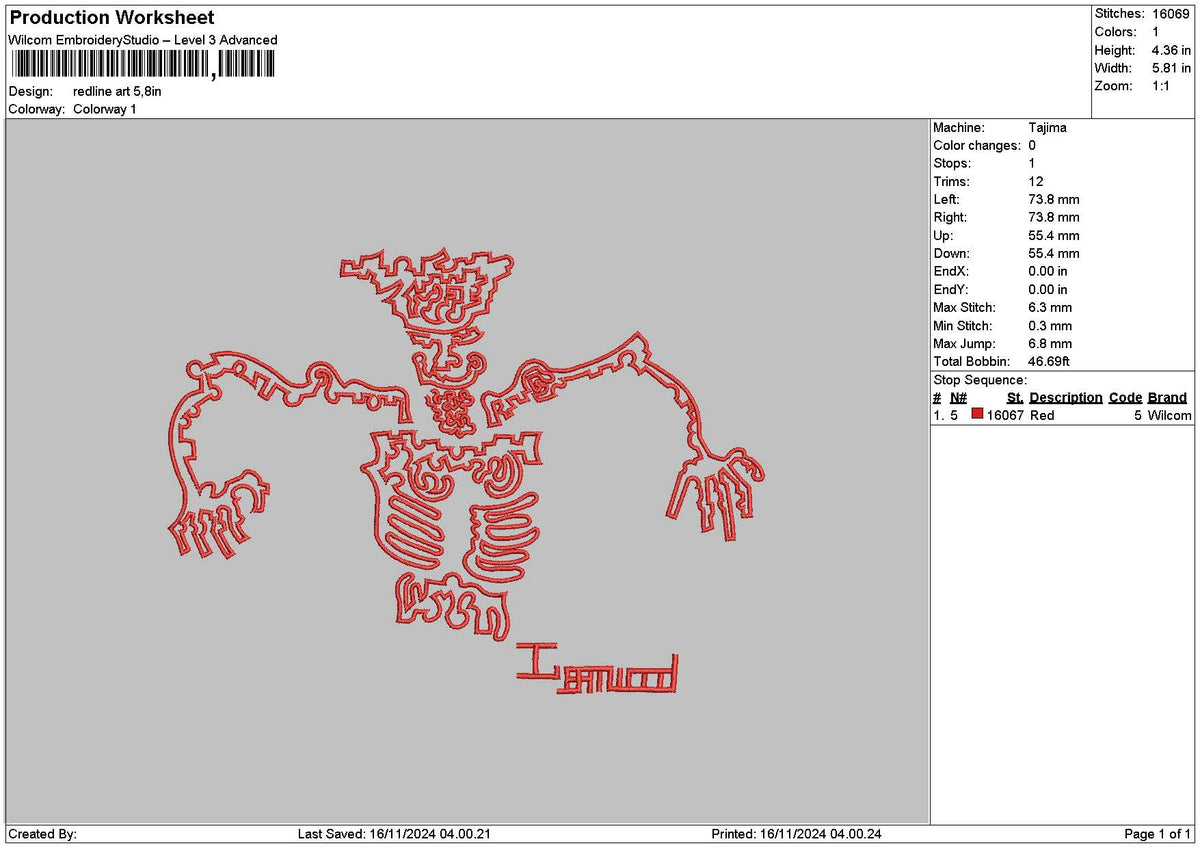Image resolution: width=1200 pixels, height=848 pixels.
Task: Click the Width value 5.81 in
Action: coord(1172,68)
